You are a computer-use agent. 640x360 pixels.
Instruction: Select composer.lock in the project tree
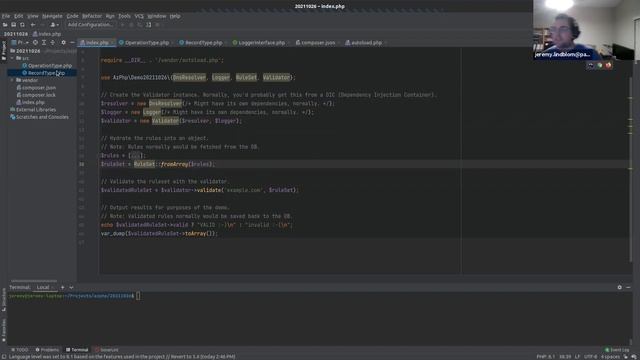click(39, 95)
